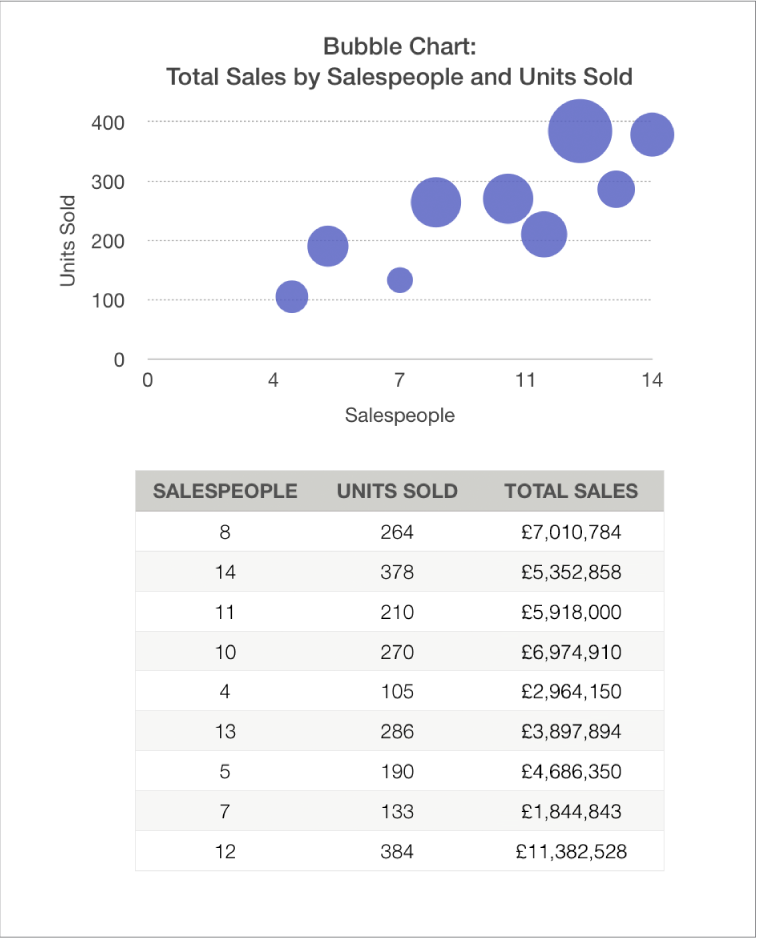Click the largest bubble in the chart

(x=579, y=130)
